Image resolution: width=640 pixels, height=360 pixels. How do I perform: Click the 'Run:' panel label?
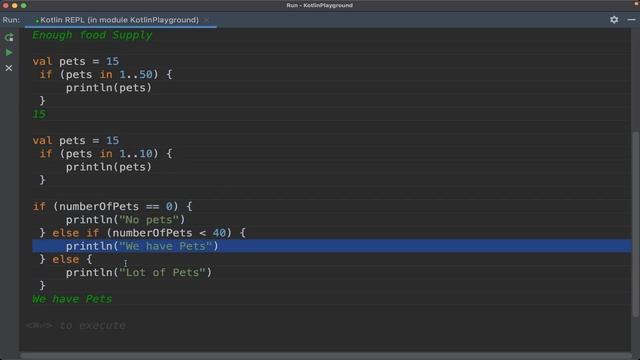pos(11,20)
